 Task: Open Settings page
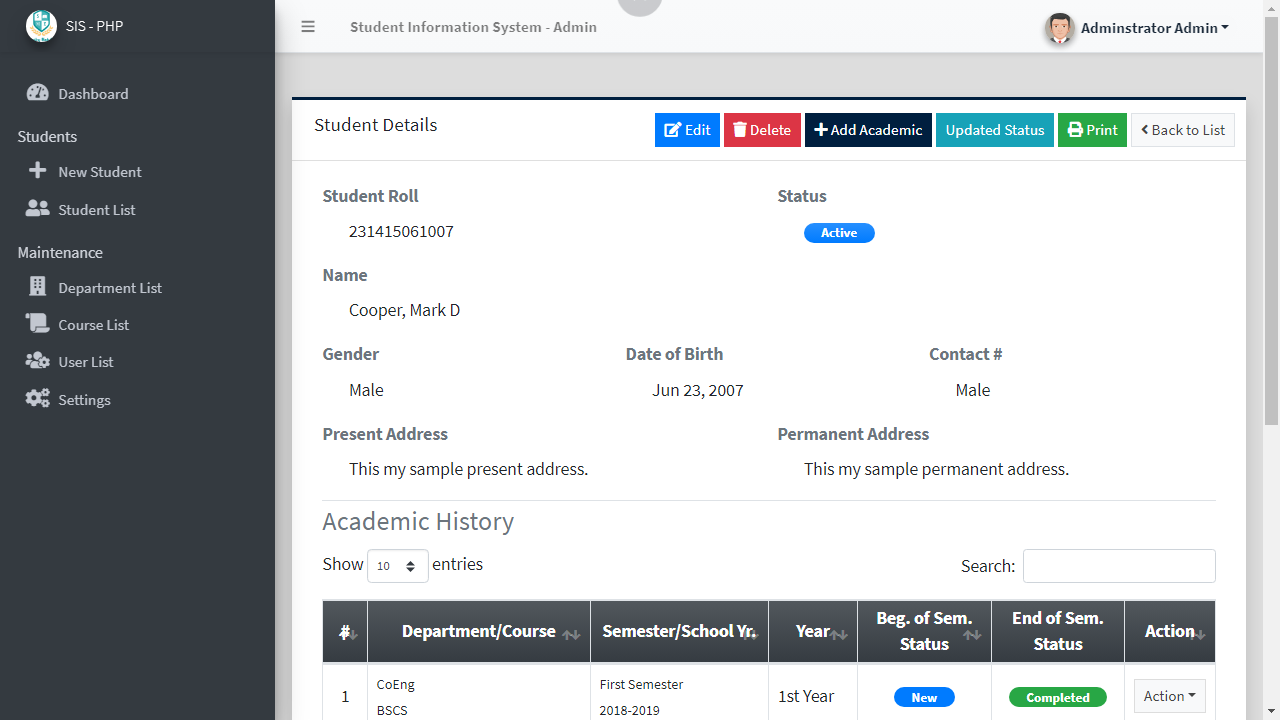[x=137, y=399]
